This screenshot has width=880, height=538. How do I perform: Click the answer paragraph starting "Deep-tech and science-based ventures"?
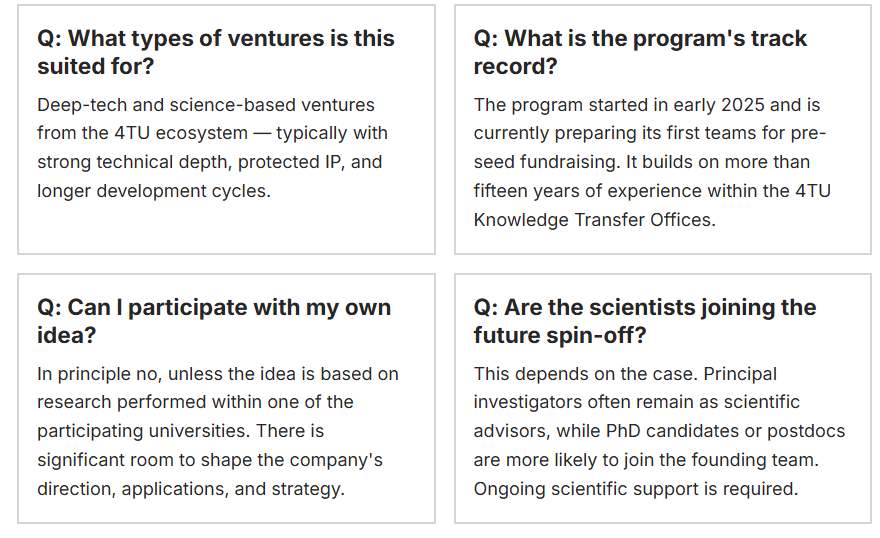pos(212,147)
